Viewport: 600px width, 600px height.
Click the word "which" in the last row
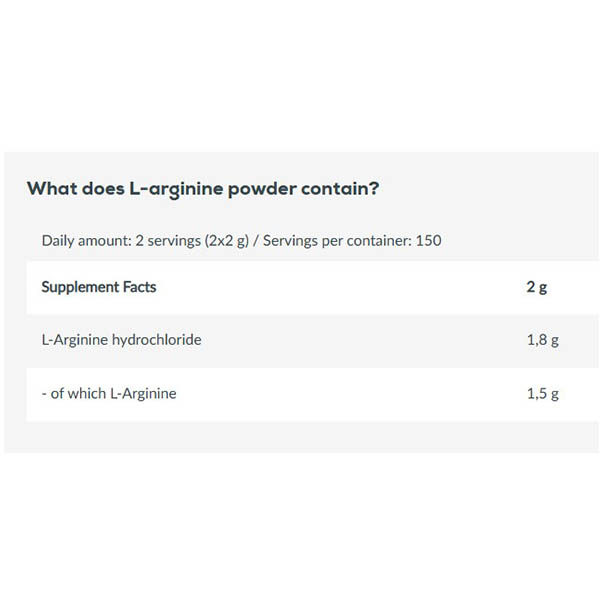point(86,394)
